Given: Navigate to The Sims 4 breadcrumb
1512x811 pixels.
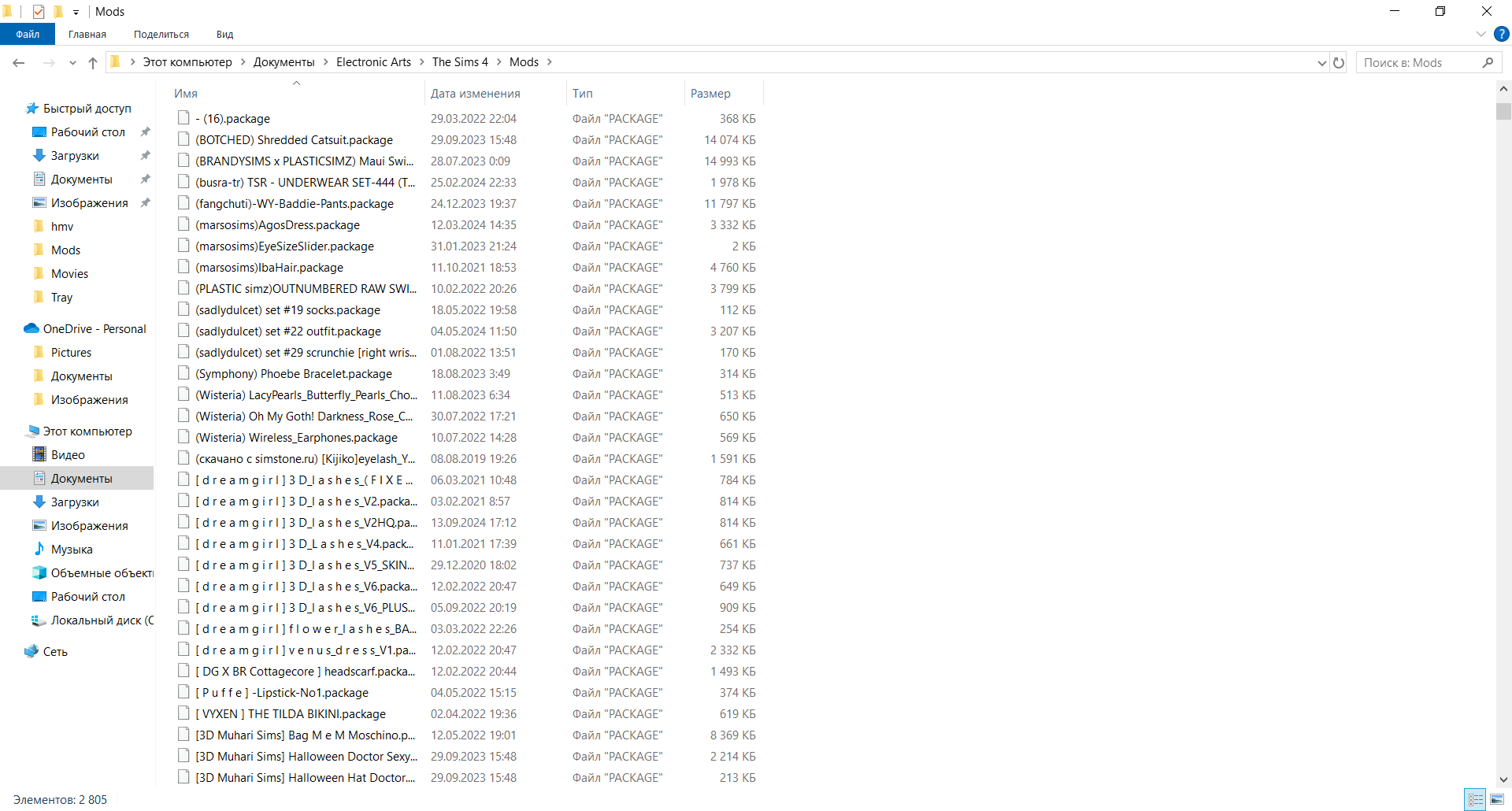Looking at the screenshot, I should coord(460,62).
